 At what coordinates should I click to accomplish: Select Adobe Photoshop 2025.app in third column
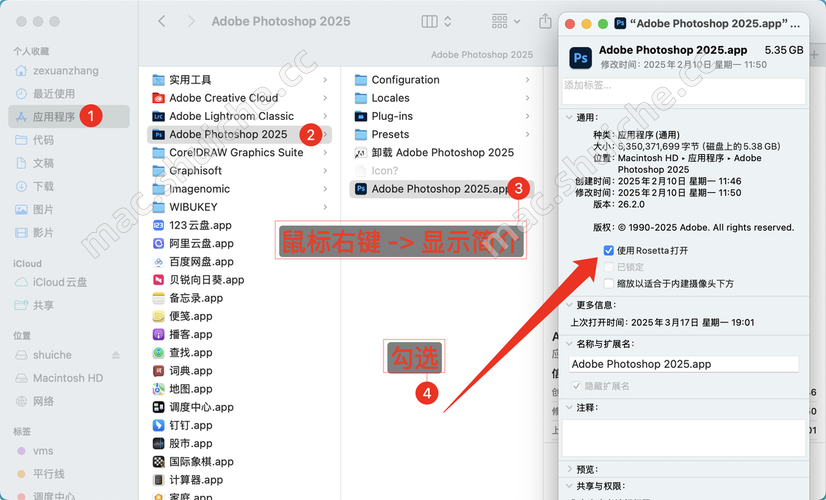441,189
